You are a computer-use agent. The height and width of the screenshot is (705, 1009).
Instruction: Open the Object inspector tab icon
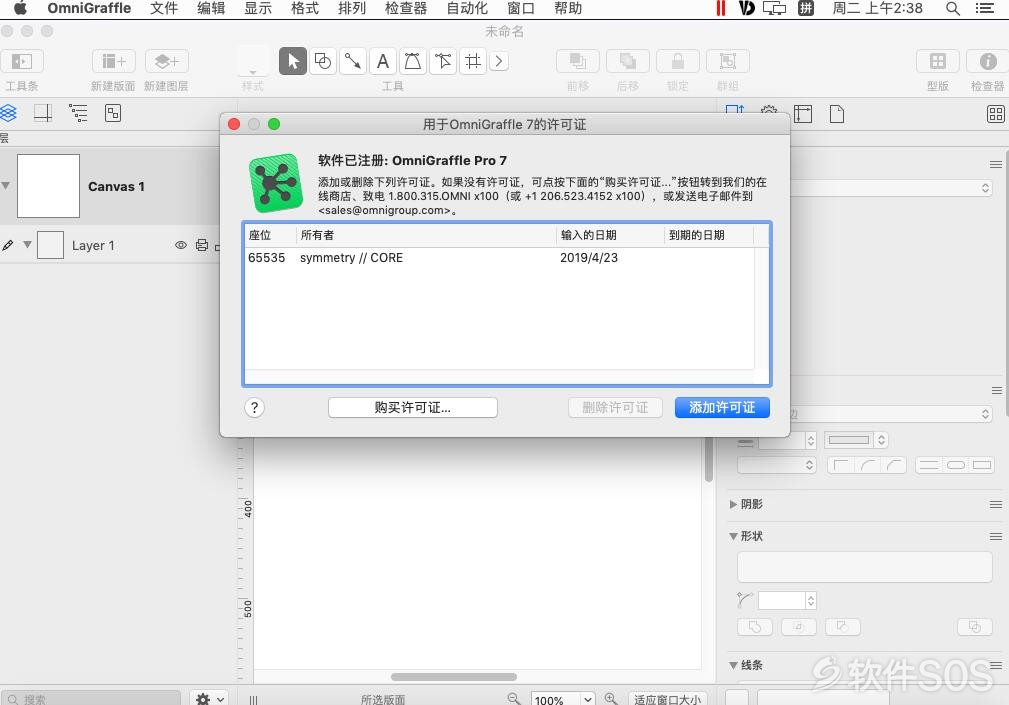pyautogui.click(x=735, y=110)
